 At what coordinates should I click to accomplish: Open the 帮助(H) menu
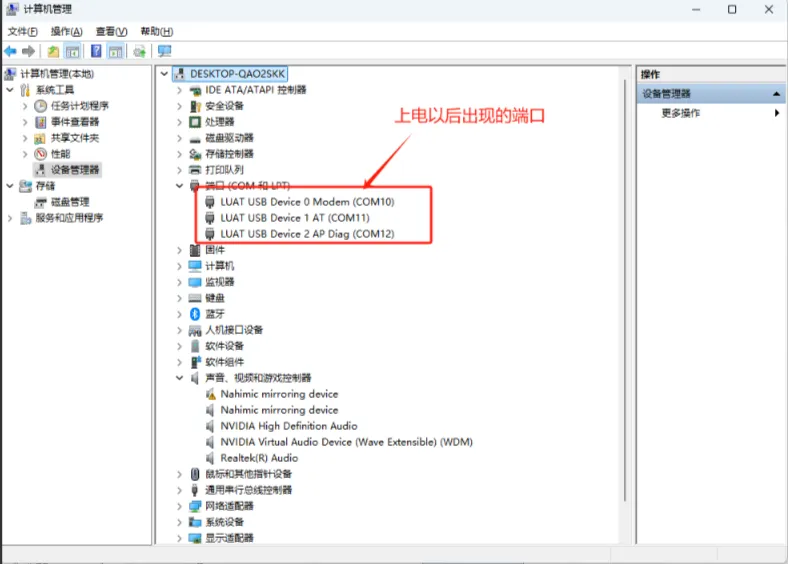[156, 32]
